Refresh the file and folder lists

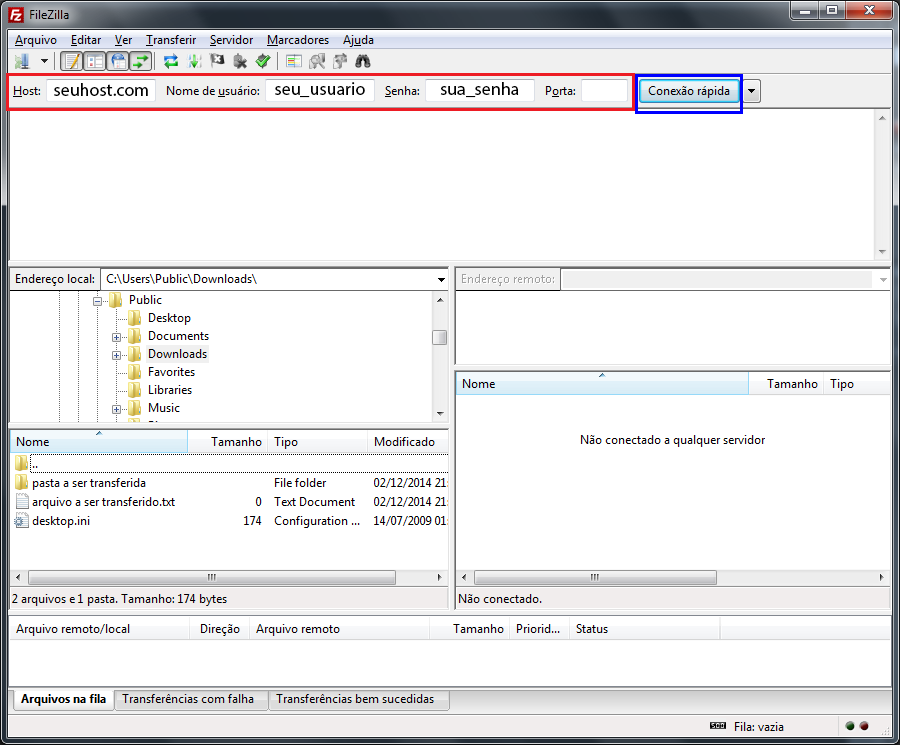pyautogui.click(x=170, y=61)
